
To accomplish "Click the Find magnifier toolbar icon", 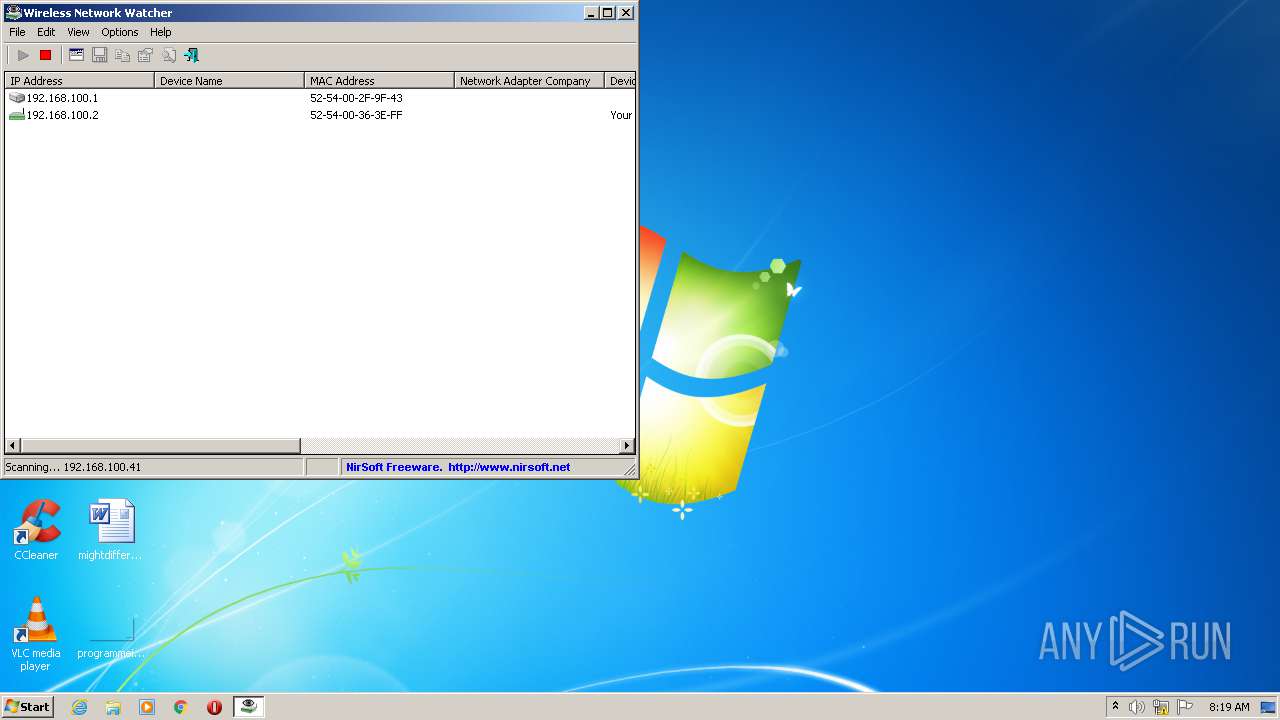I will (x=168, y=55).
